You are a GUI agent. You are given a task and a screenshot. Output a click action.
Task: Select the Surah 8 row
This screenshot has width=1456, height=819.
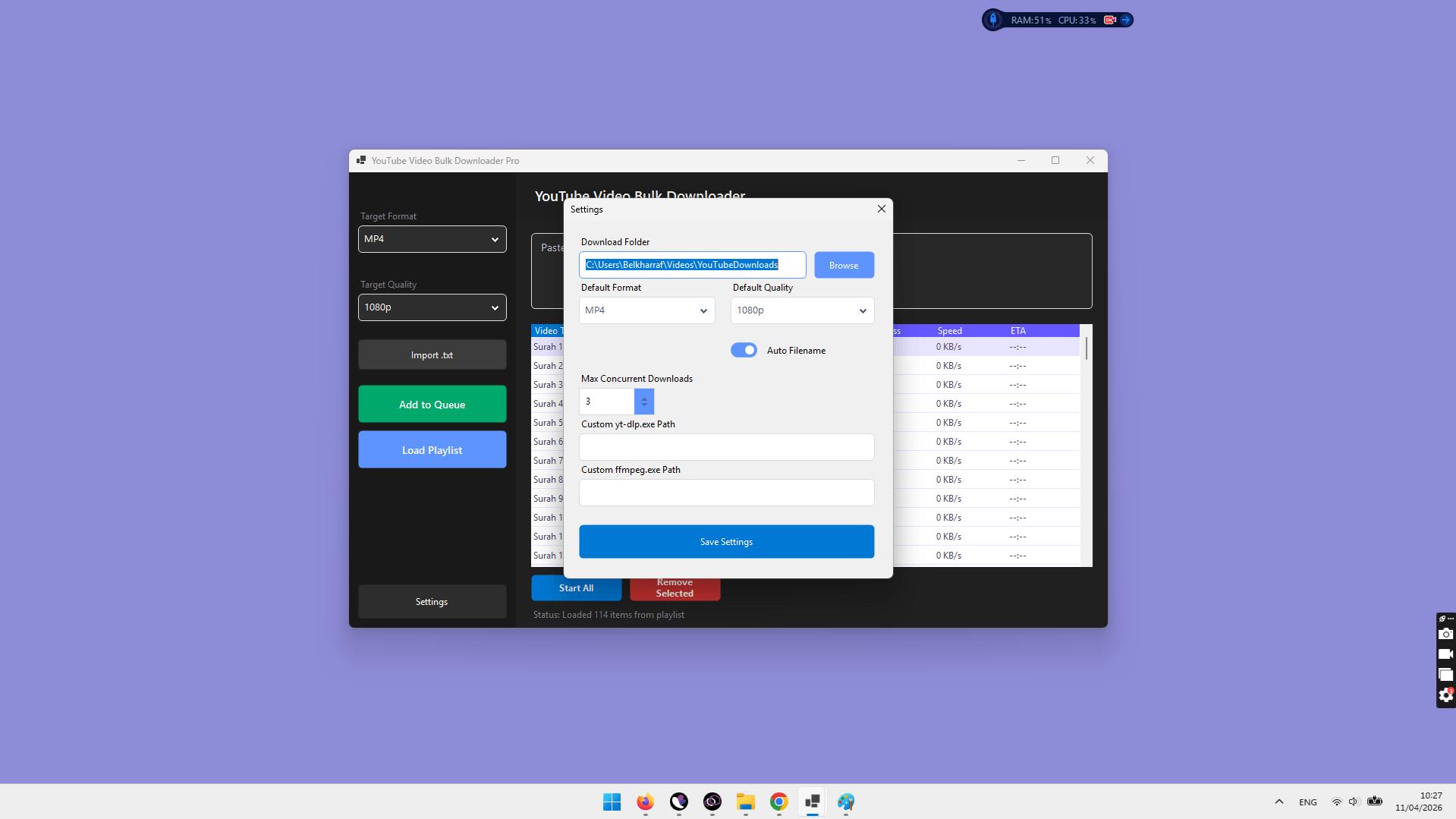point(548,480)
